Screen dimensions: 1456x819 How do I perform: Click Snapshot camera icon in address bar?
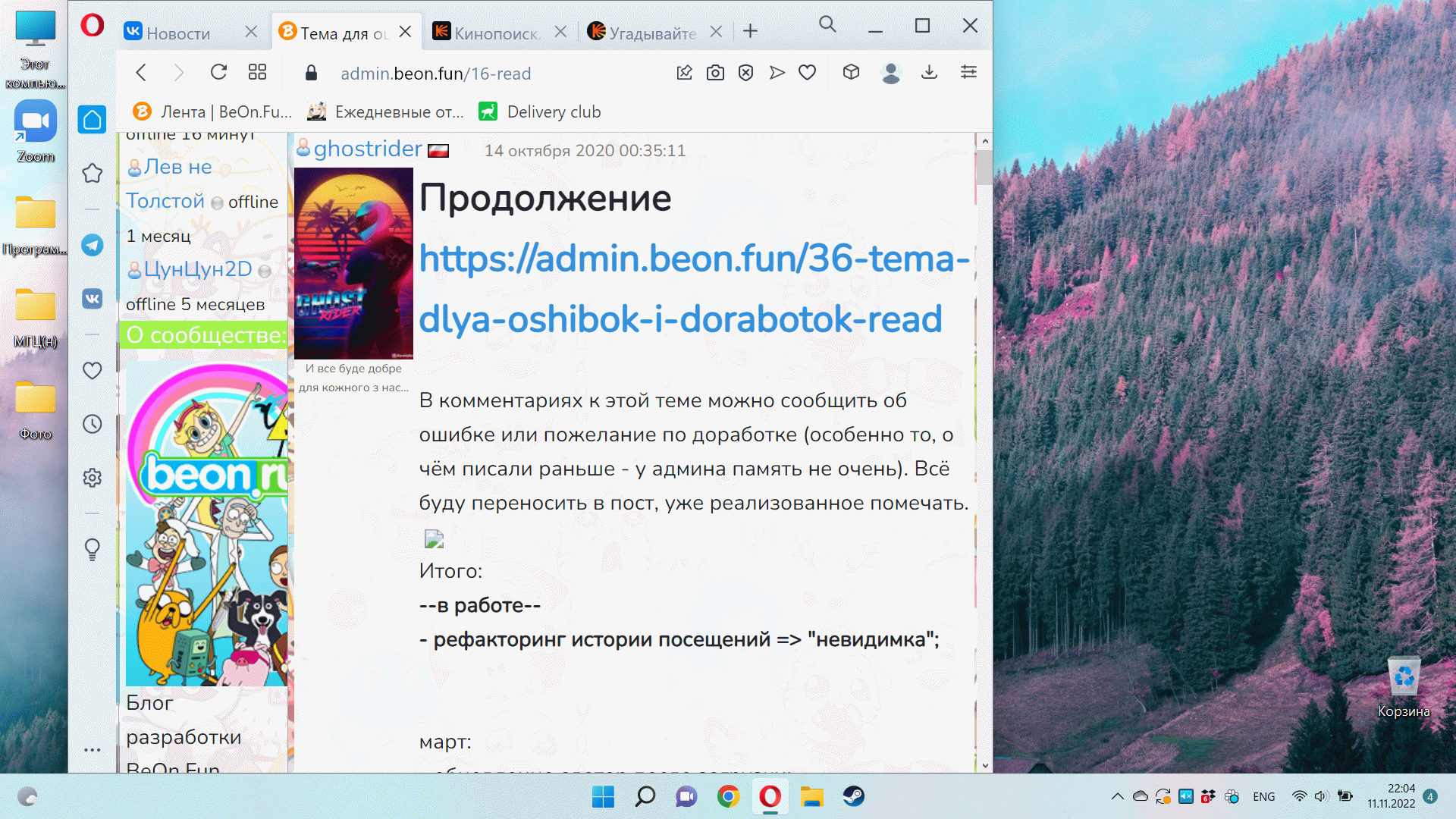pyautogui.click(x=715, y=73)
